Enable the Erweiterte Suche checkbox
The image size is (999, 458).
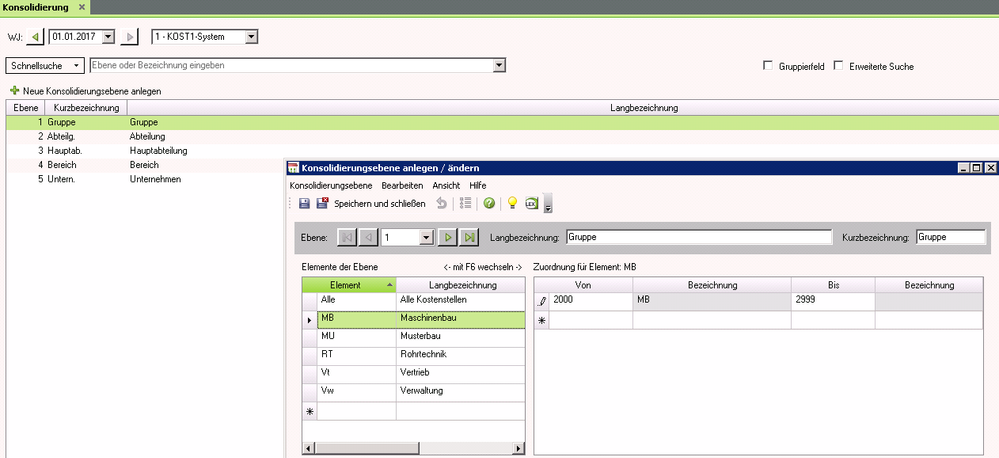pyautogui.click(x=838, y=66)
